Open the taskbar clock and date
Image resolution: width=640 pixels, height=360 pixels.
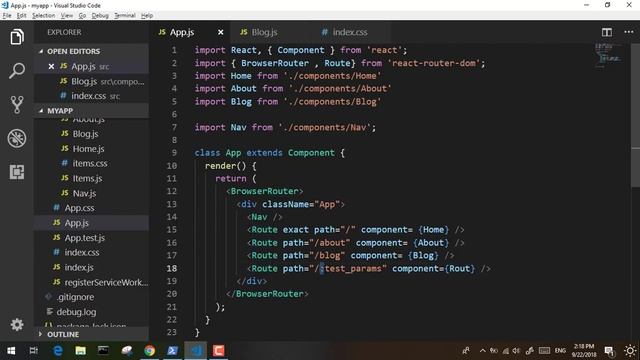(x=584, y=351)
